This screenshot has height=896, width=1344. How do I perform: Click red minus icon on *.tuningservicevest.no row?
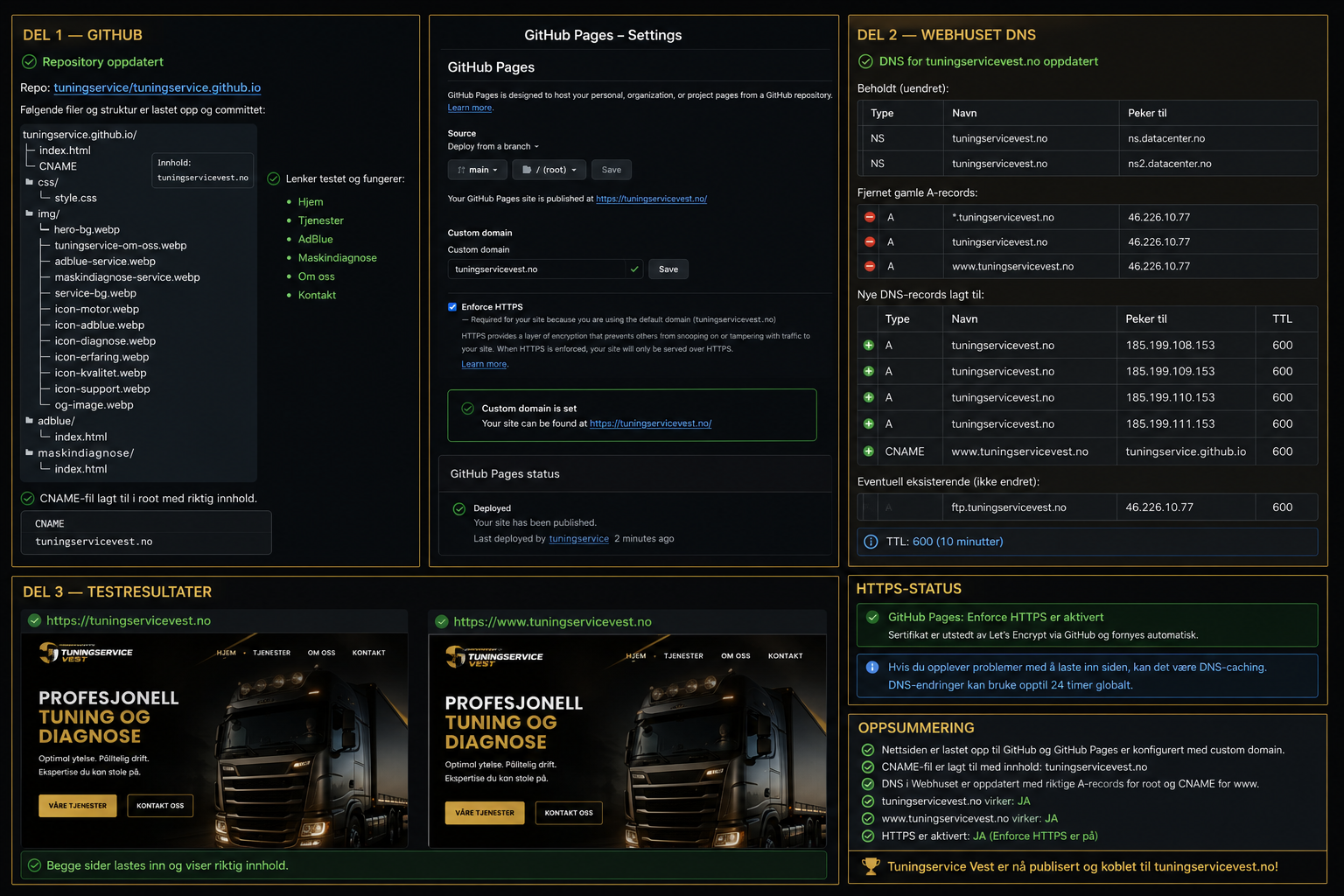(870, 217)
